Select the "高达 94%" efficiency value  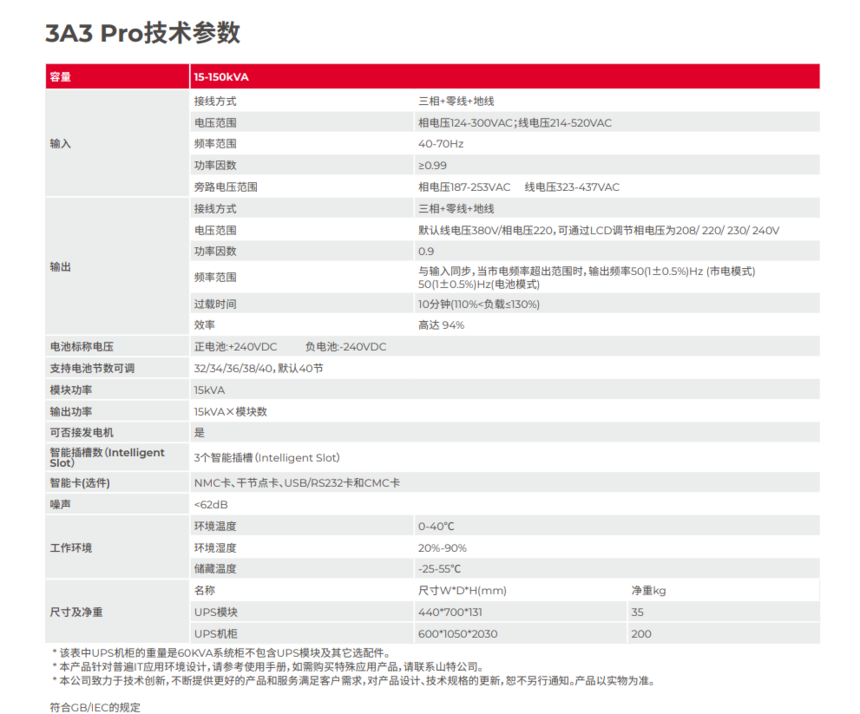tap(441, 325)
